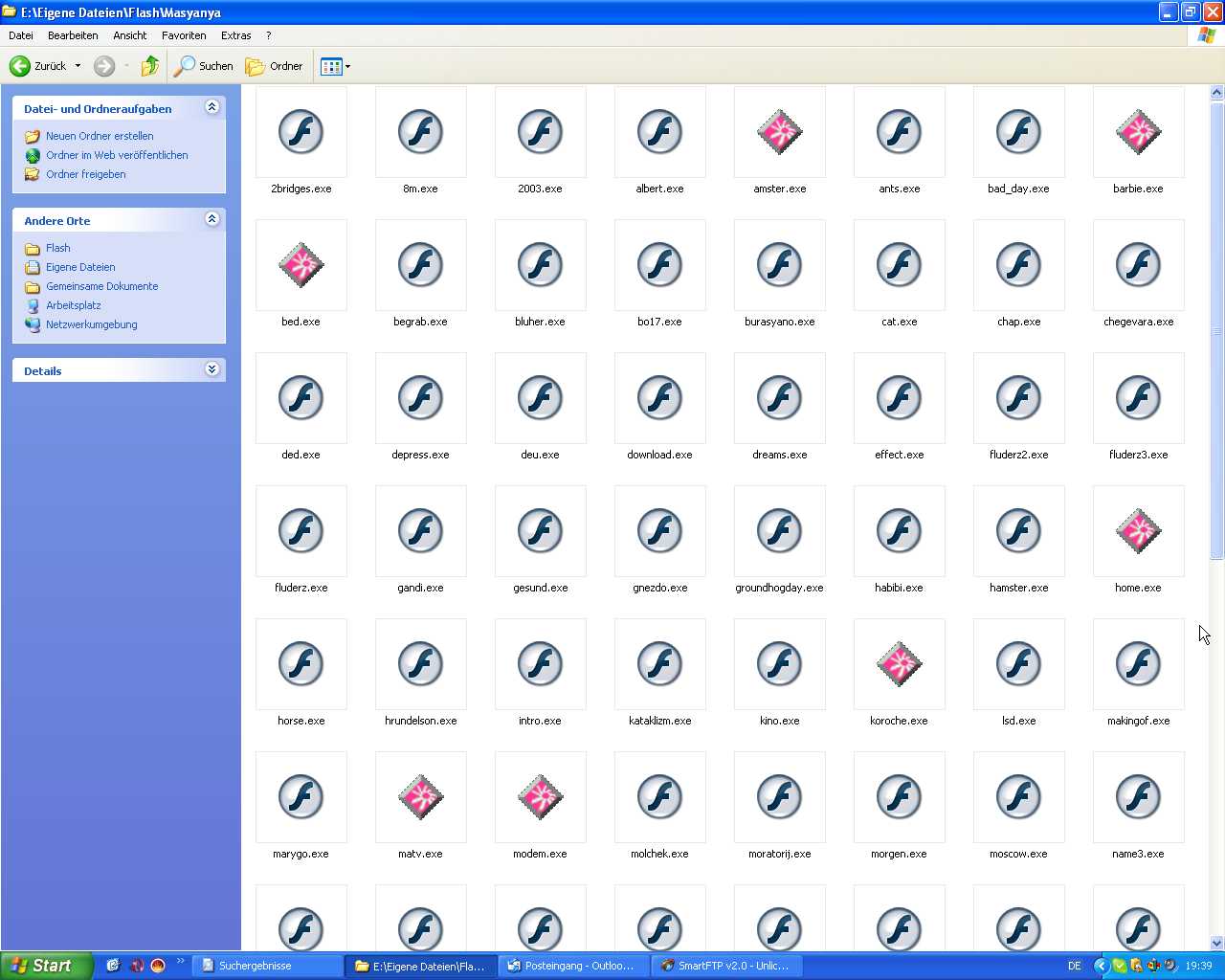
Task: Click the chegevara.exe Flash icon
Action: 1139,265
